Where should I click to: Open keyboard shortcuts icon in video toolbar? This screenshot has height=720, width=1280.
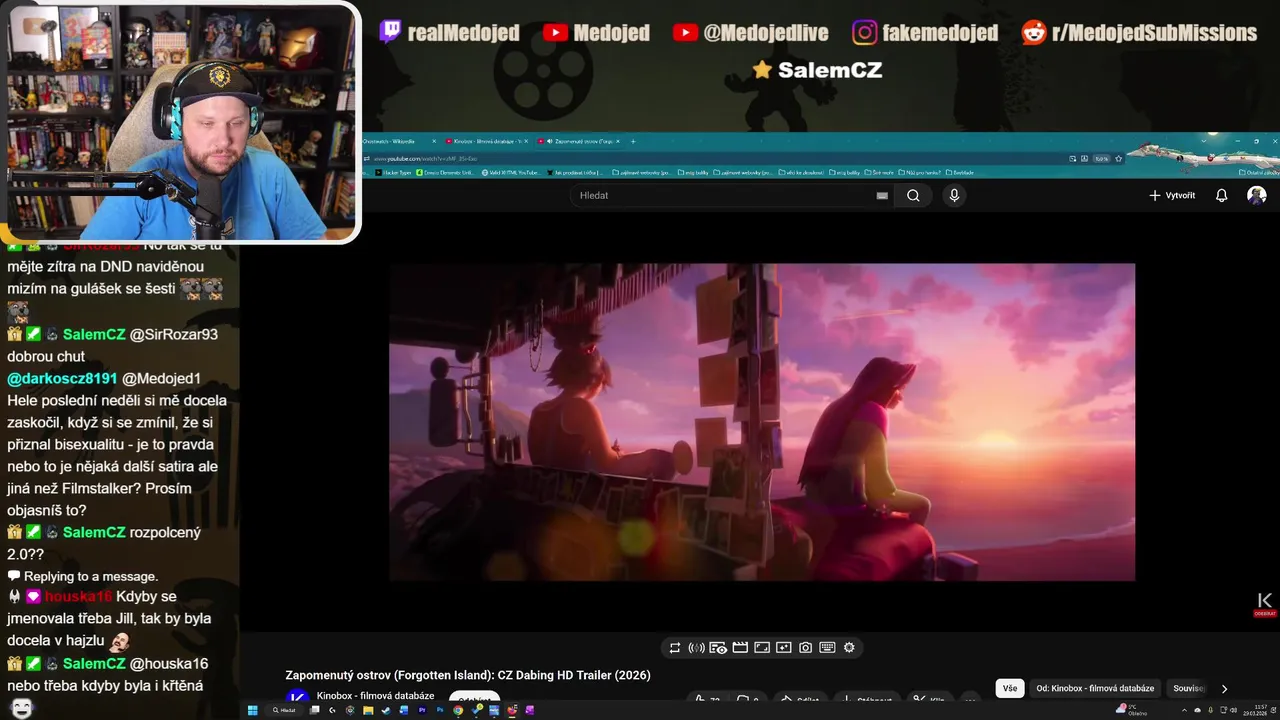[x=827, y=648]
